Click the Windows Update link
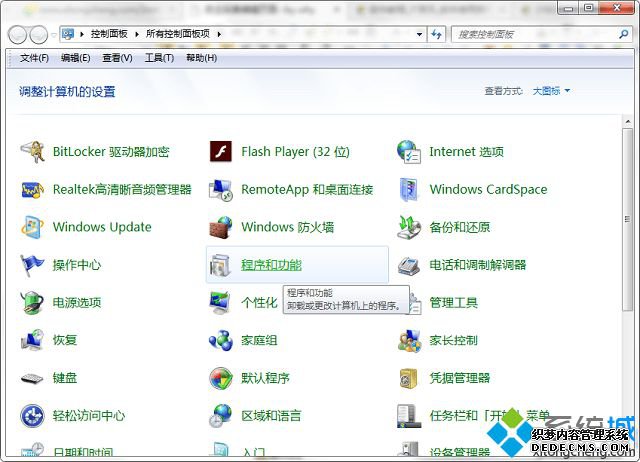640x462 pixels. click(102, 227)
